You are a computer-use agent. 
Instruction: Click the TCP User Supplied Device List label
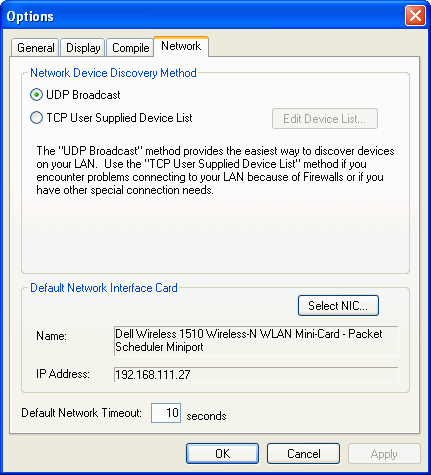[x=119, y=118]
